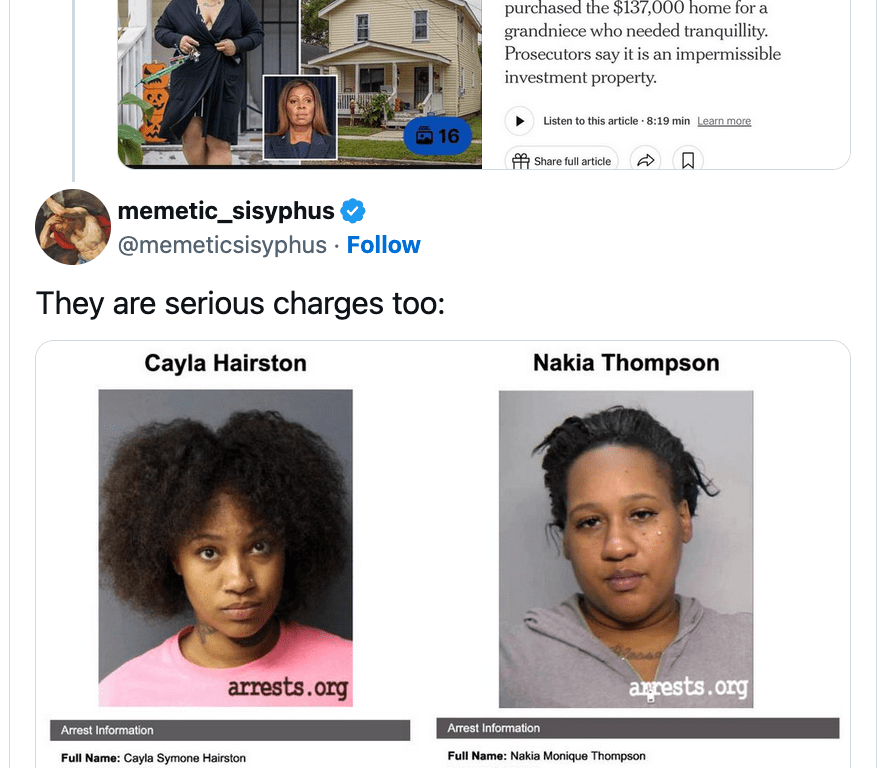Click the Learn more link

pyautogui.click(x=724, y=121)
